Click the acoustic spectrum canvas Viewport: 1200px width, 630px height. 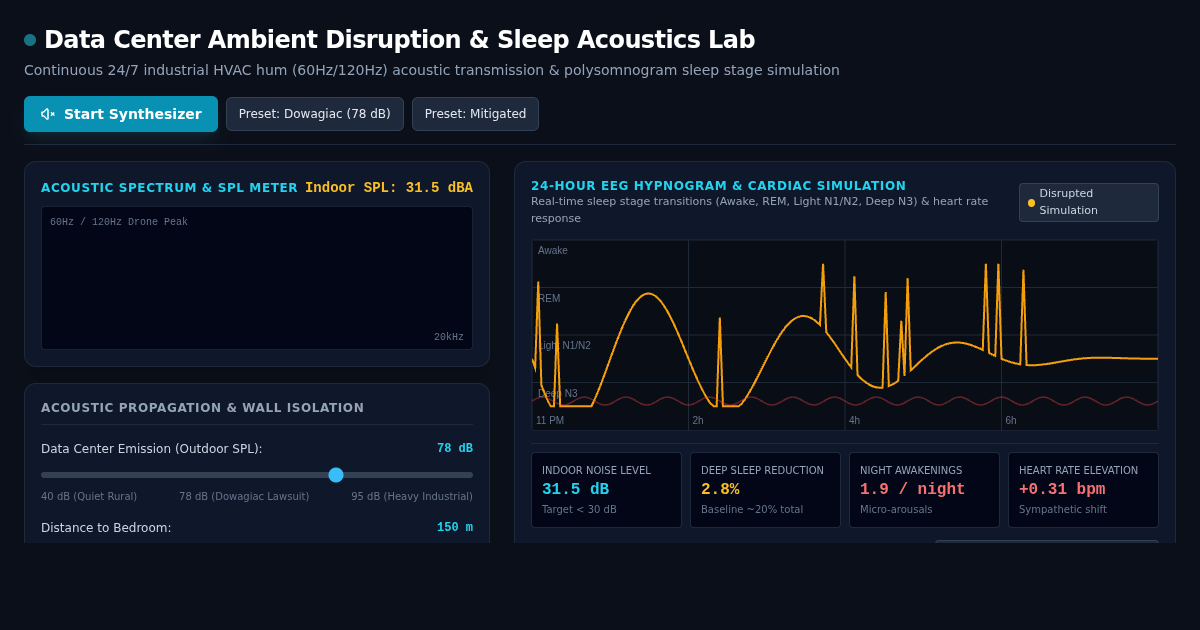[257, 278]
